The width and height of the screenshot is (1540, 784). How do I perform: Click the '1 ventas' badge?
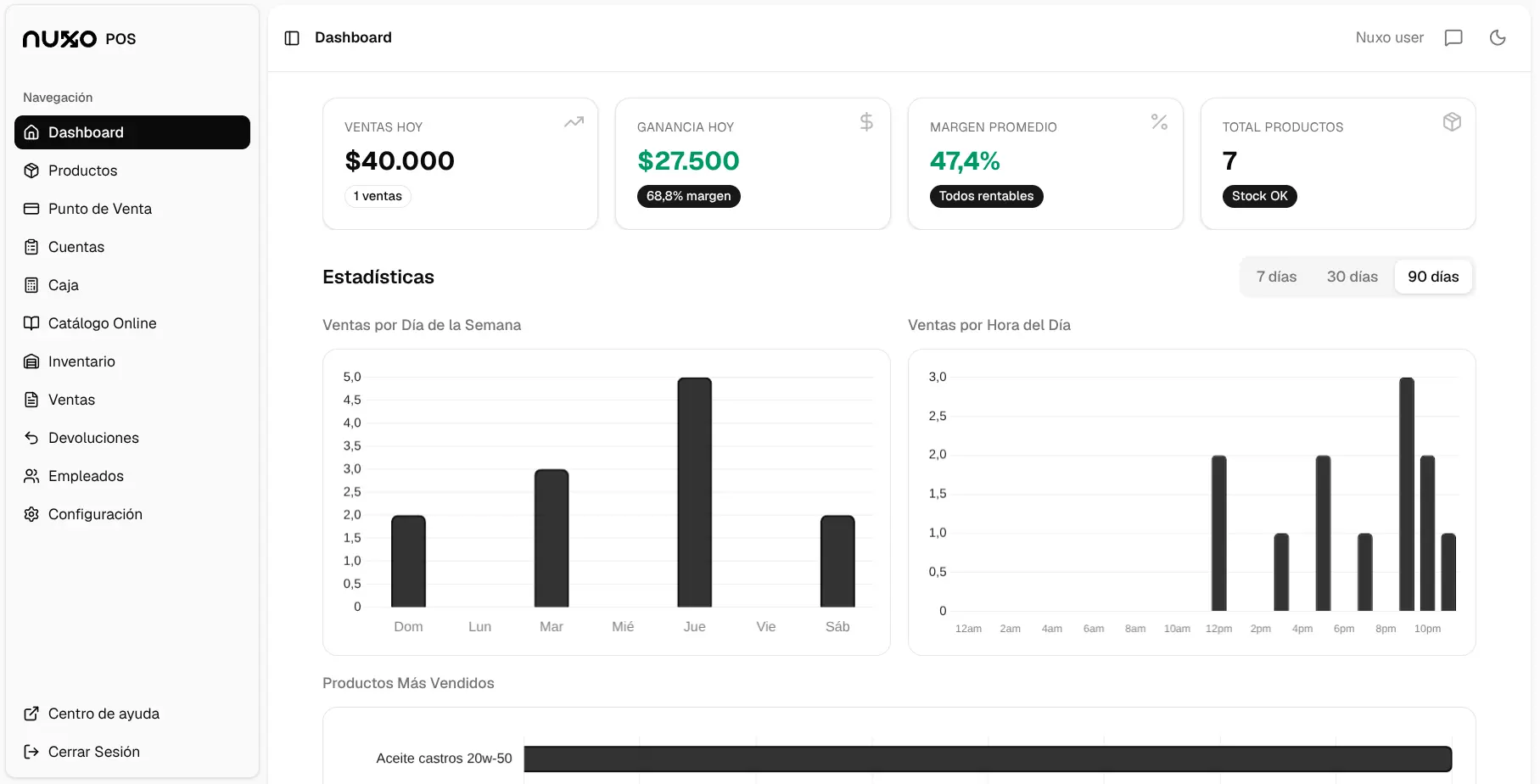pos(378,196)
